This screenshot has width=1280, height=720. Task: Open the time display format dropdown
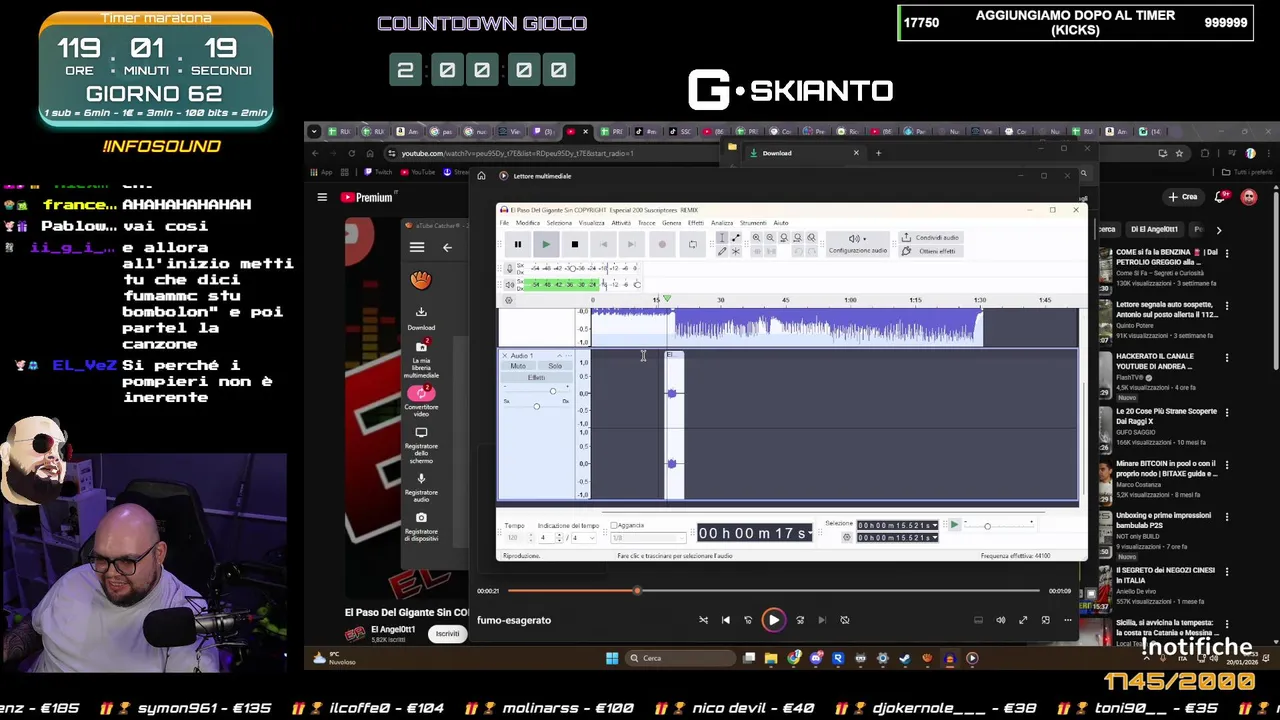(811, 533)
